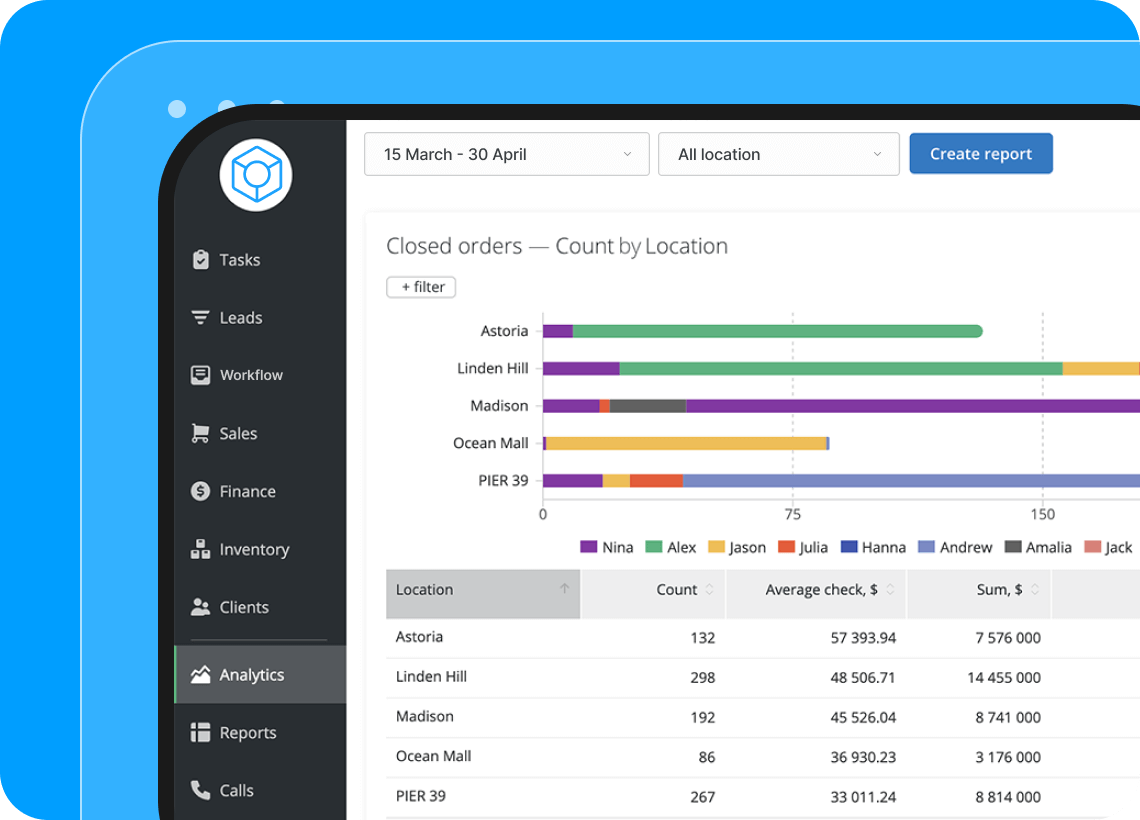This screenshot has height=820, width=1140.
Task: Select Analytics in the sidebar
Action: [251, 675]
